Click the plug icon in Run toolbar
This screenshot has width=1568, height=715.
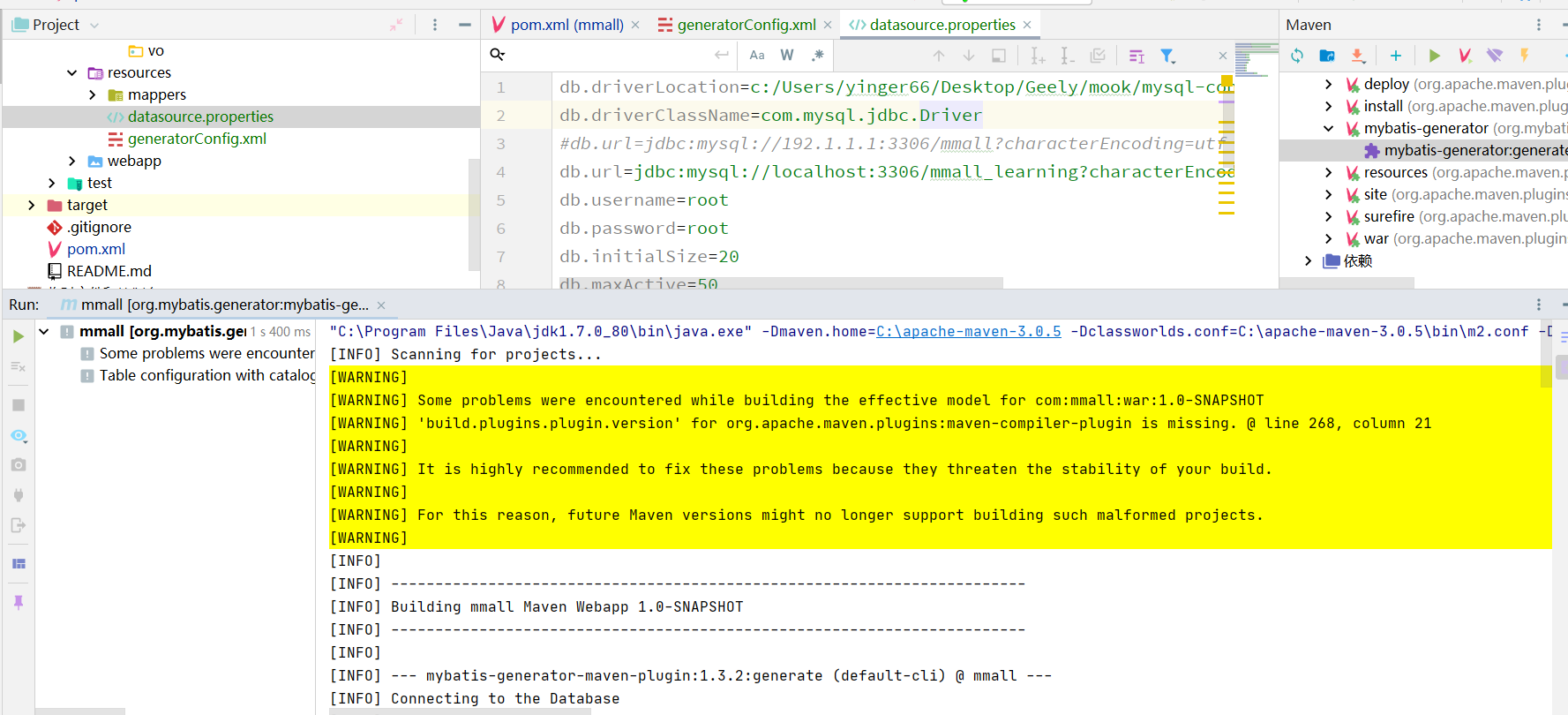coord(19,495)
